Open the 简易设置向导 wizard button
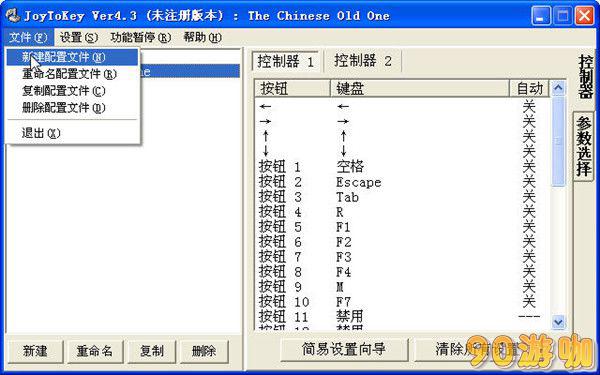 (344, 349)
